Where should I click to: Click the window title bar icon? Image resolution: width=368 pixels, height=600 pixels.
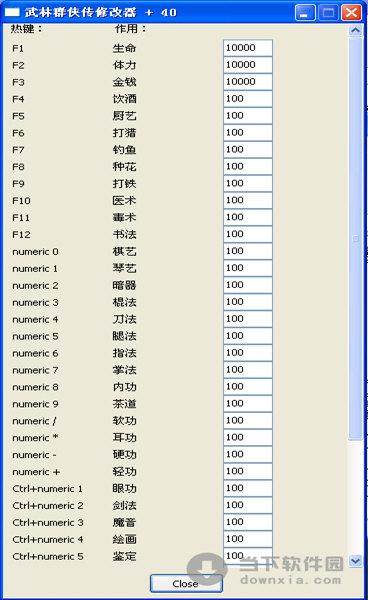click(12, 12)
